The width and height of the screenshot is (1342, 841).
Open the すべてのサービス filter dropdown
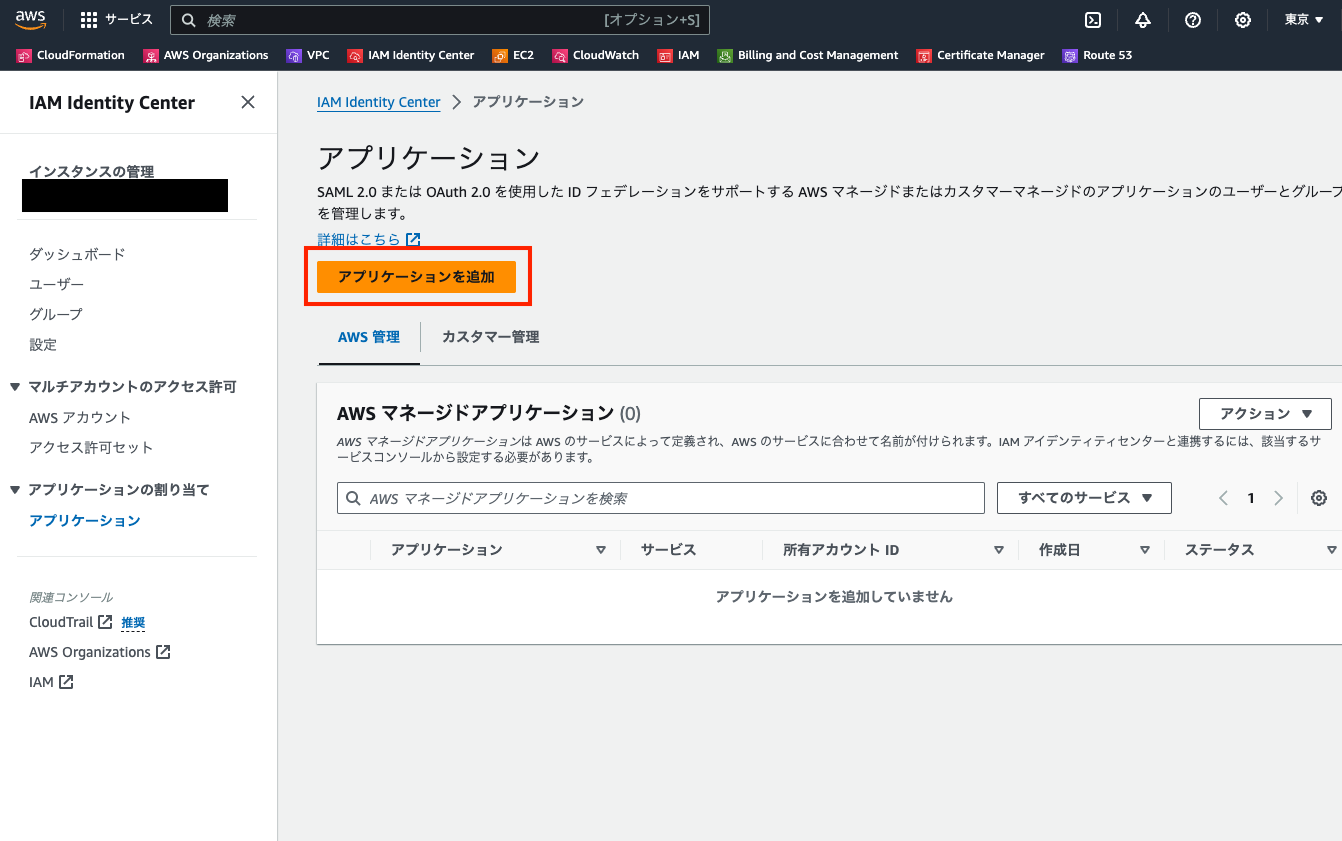(1083, 497)
